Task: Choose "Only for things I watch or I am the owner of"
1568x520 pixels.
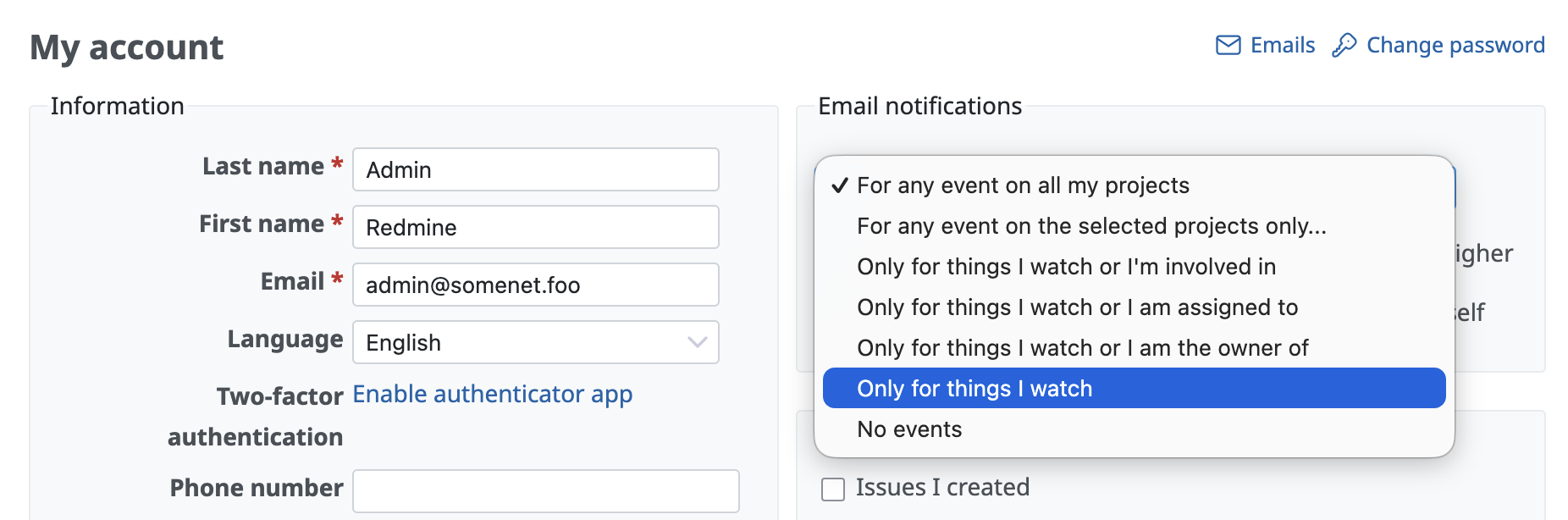Action: (1082, 348)
